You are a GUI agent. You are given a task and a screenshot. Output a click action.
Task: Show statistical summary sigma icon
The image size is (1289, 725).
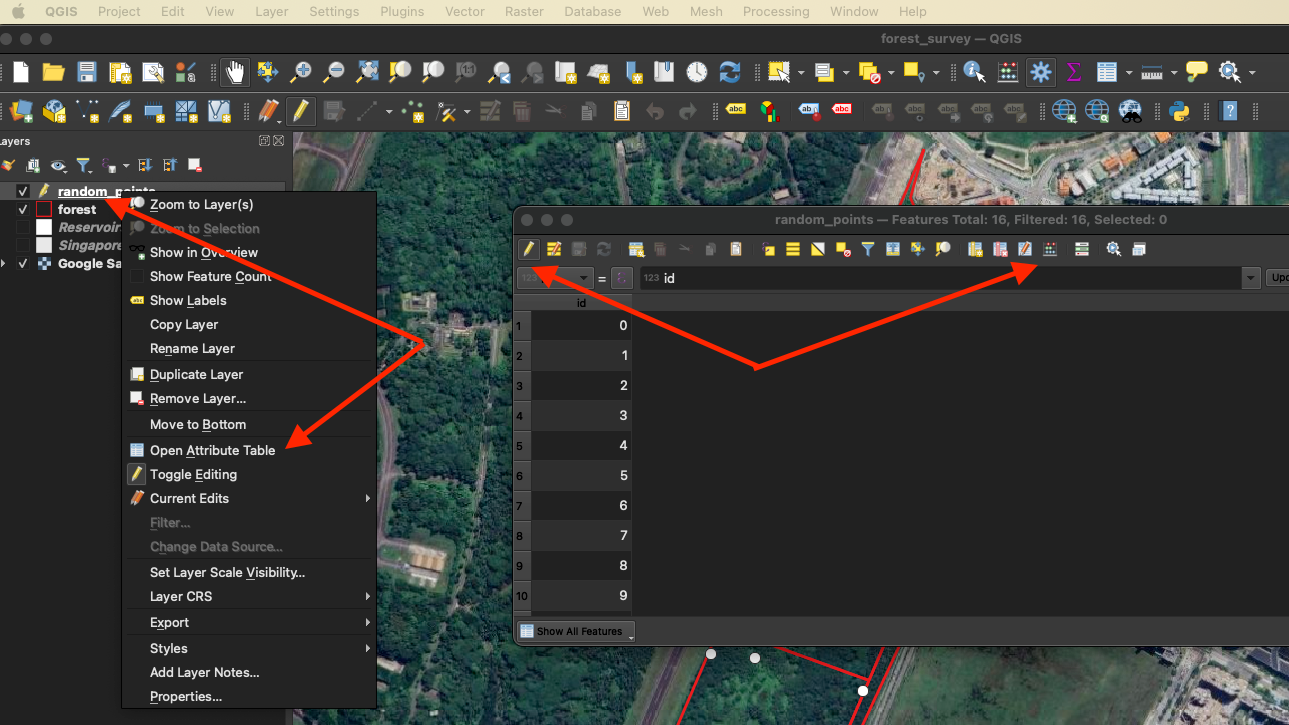point(1074,72)
